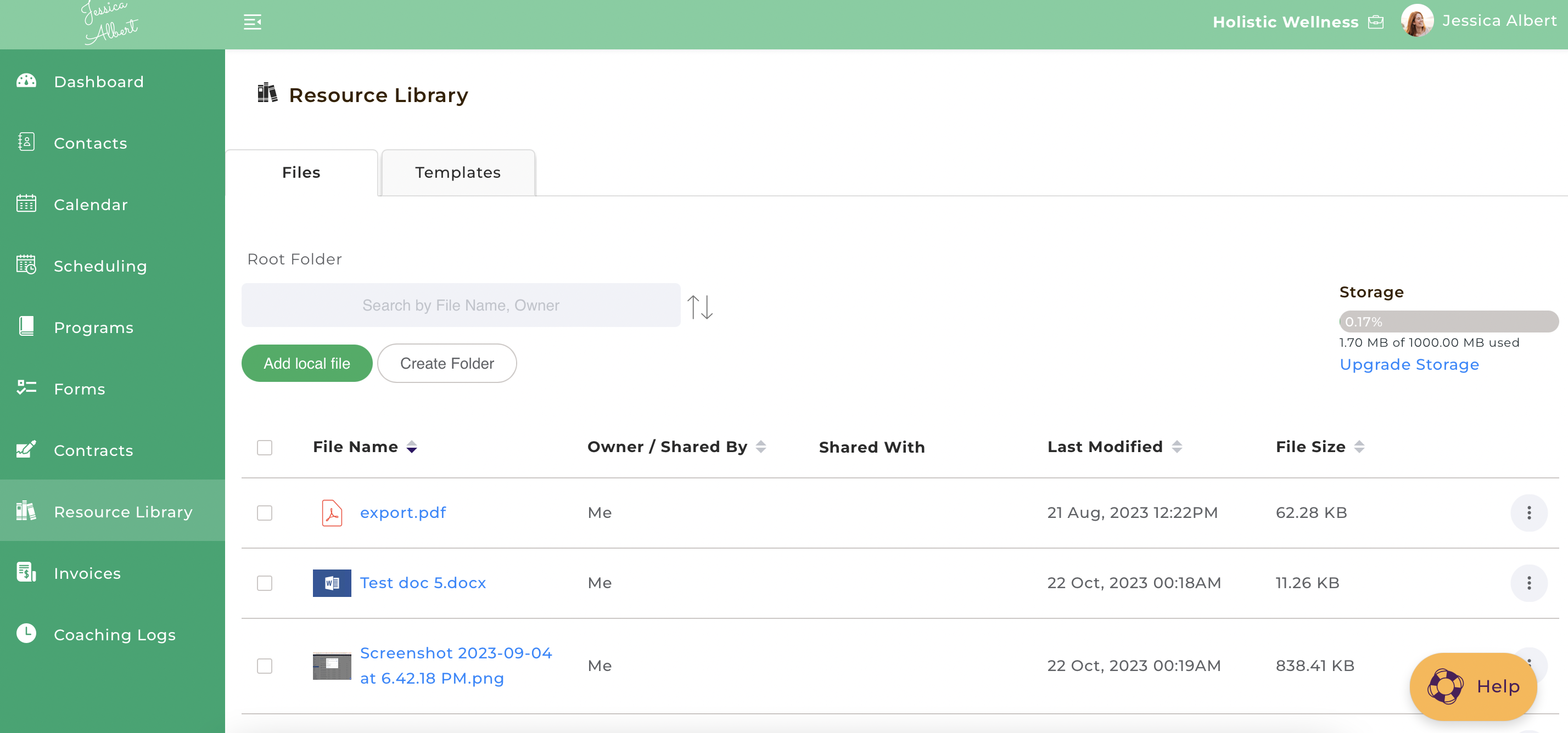Click the Programs book icon
The width and height of the screenshot is (1568, 733).
(x=26, y=326)
